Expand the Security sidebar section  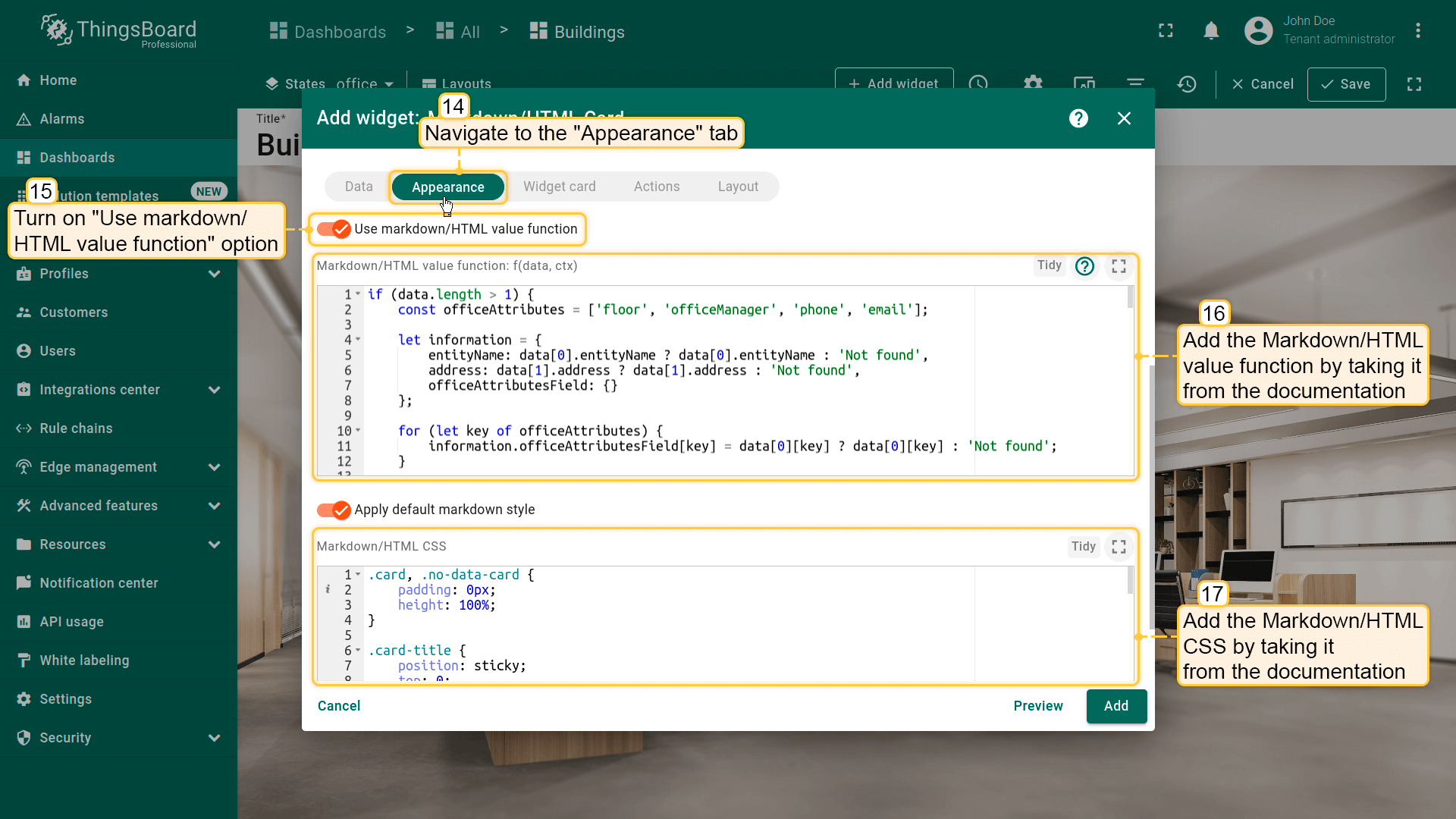click(x=215, y=738)
